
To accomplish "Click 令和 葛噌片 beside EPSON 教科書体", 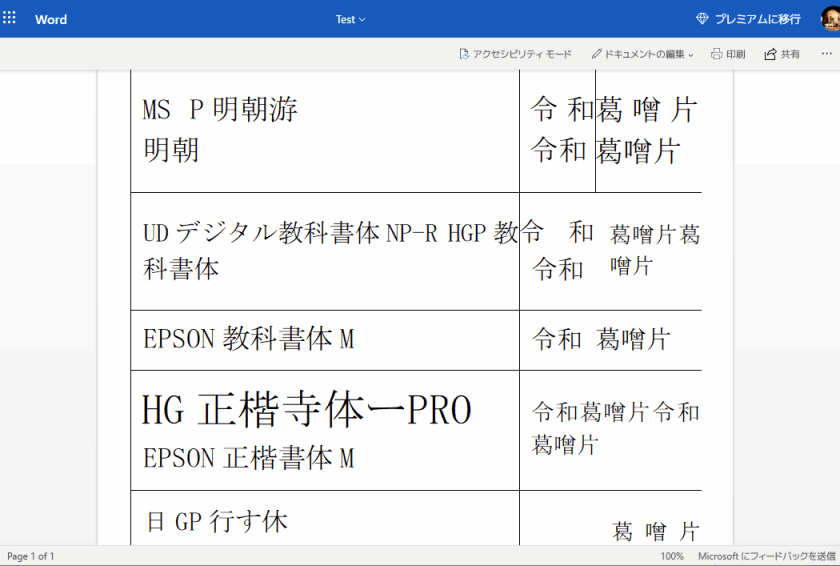I will pos(601,339).
